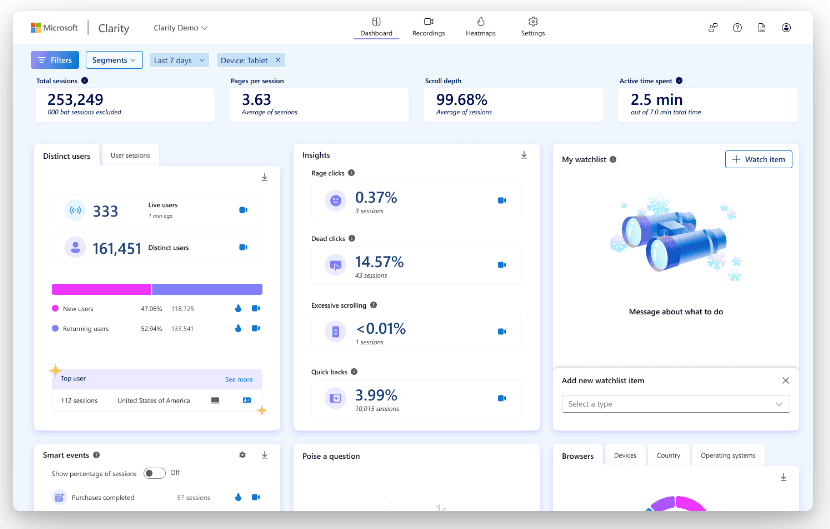
Task: View Excessive scrolling recordings
Action: pyautogui.click(x=502, y=331)
